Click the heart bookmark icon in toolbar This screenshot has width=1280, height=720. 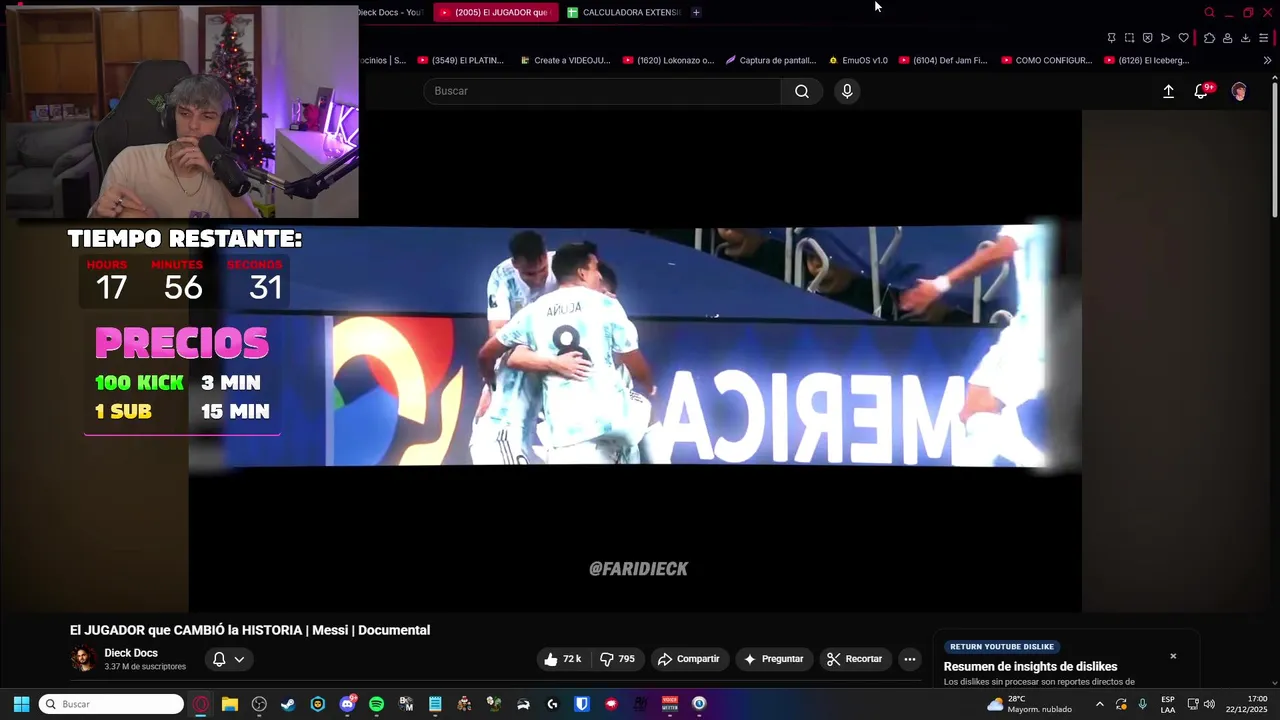[1183, 38]
